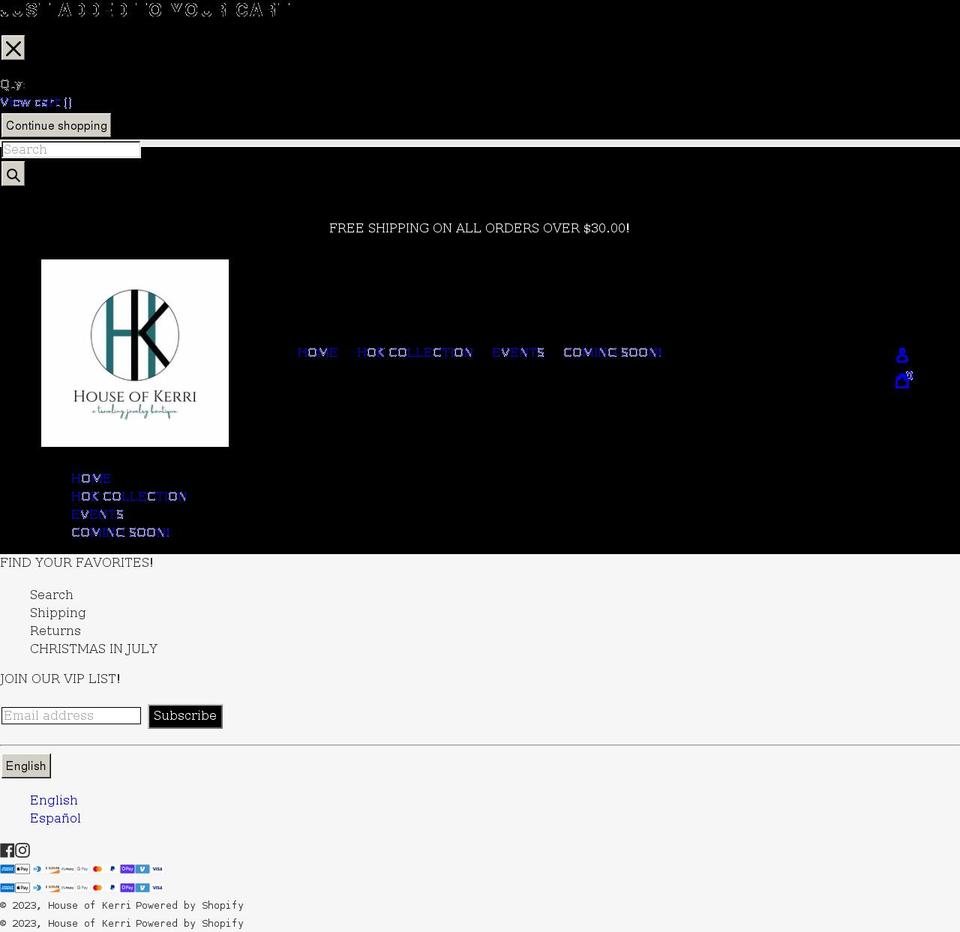Open the account login person icon
The width and height of the screenshot is (960, 932).
coord(902,355)
